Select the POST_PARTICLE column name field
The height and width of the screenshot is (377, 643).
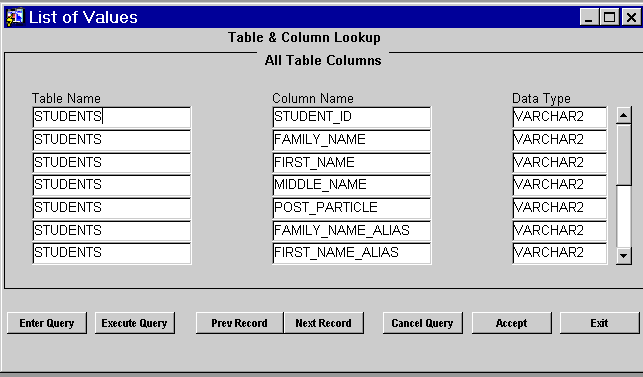click(x=351, y=208)
